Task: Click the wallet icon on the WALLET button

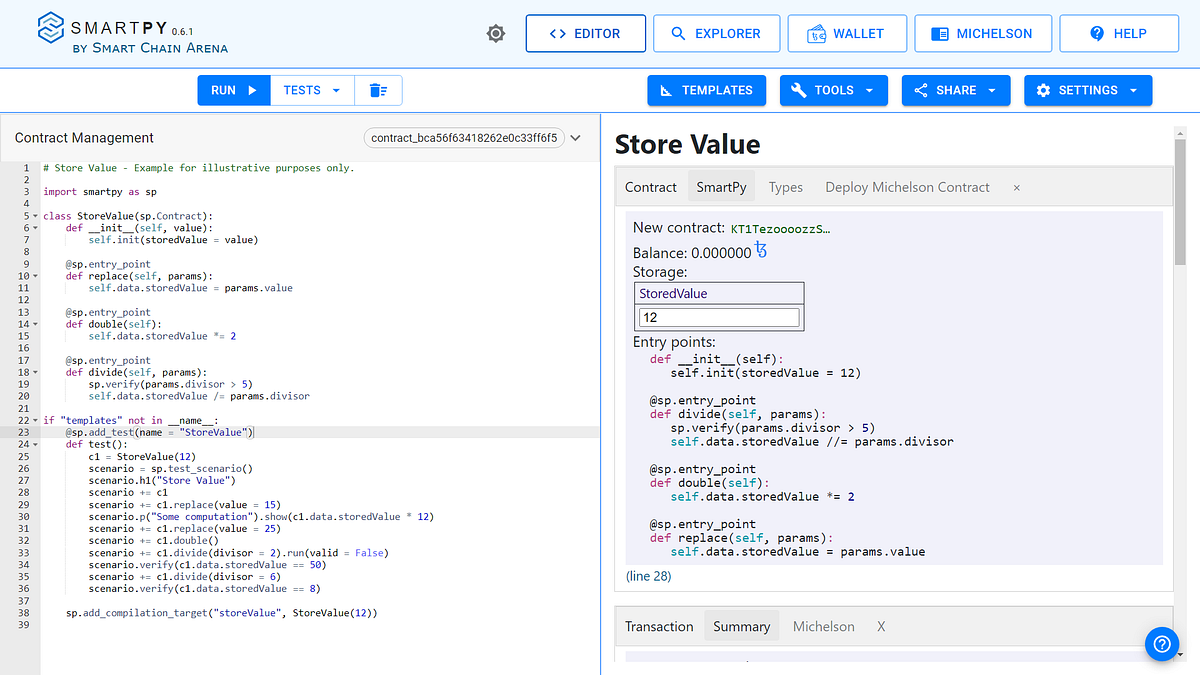Action: click(x=815, y=32)
